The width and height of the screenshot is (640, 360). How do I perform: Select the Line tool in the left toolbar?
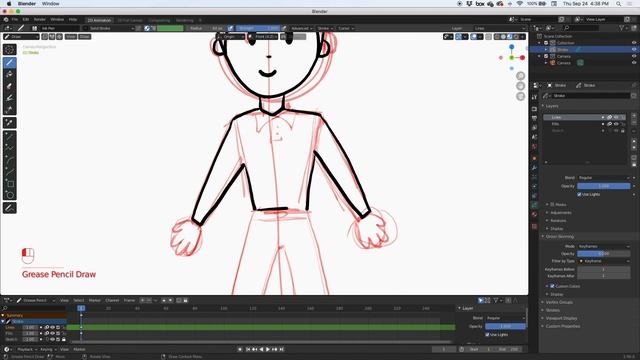click(x=9, y=136)
